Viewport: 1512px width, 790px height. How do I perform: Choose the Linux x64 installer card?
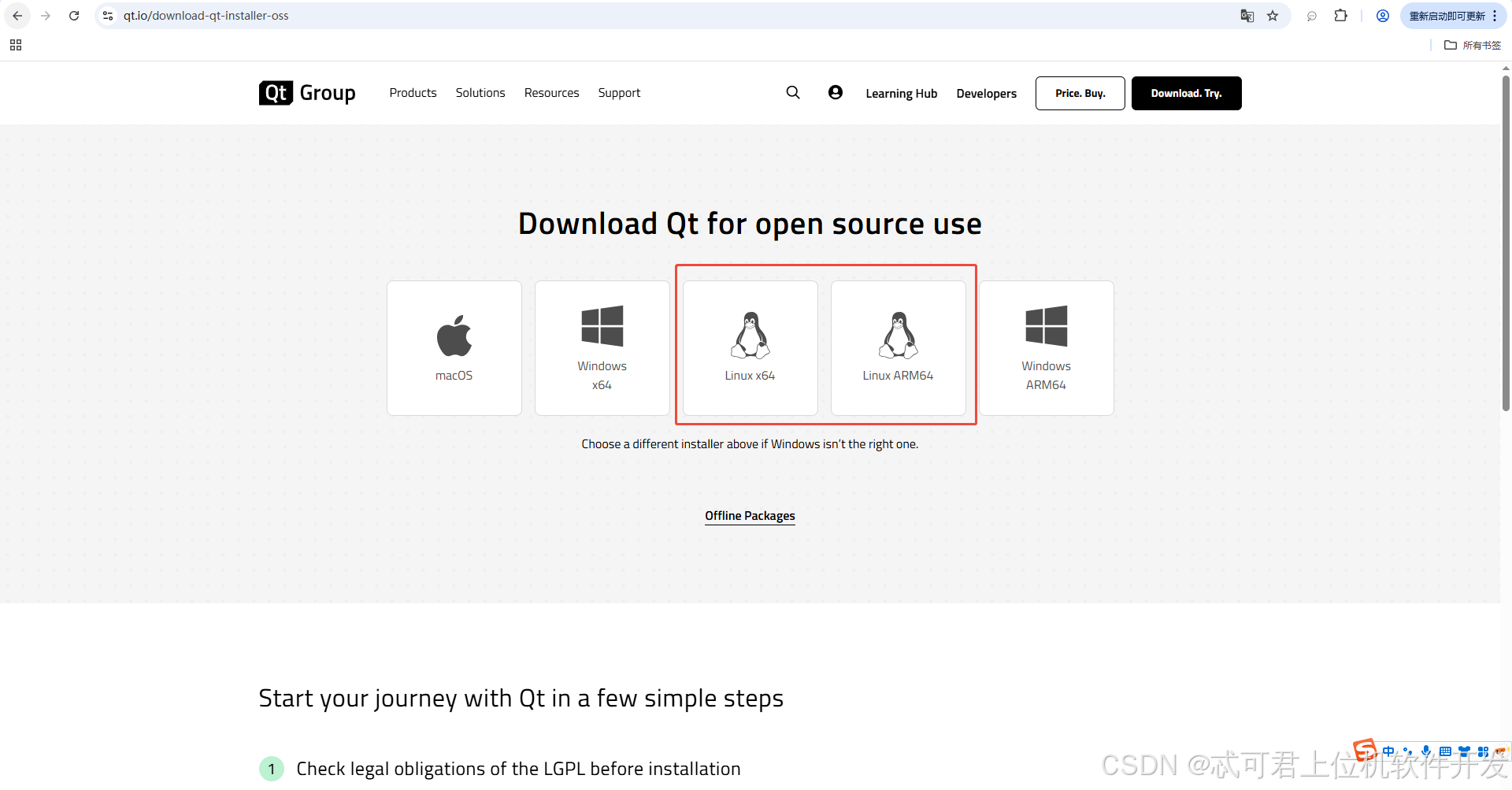coord(750,348)
